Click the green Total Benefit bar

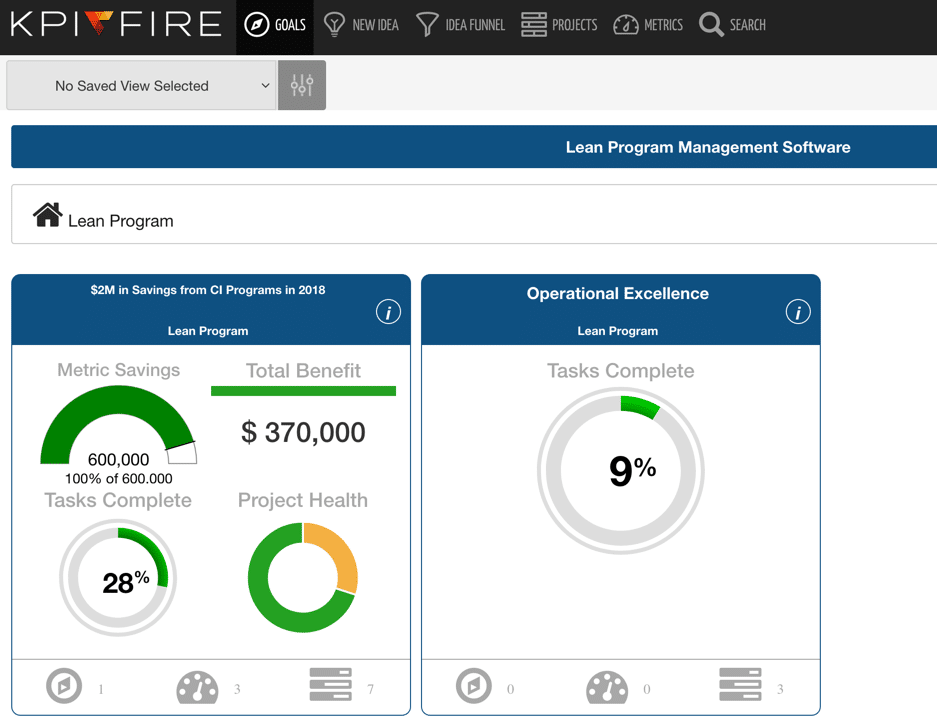(304, 391)
